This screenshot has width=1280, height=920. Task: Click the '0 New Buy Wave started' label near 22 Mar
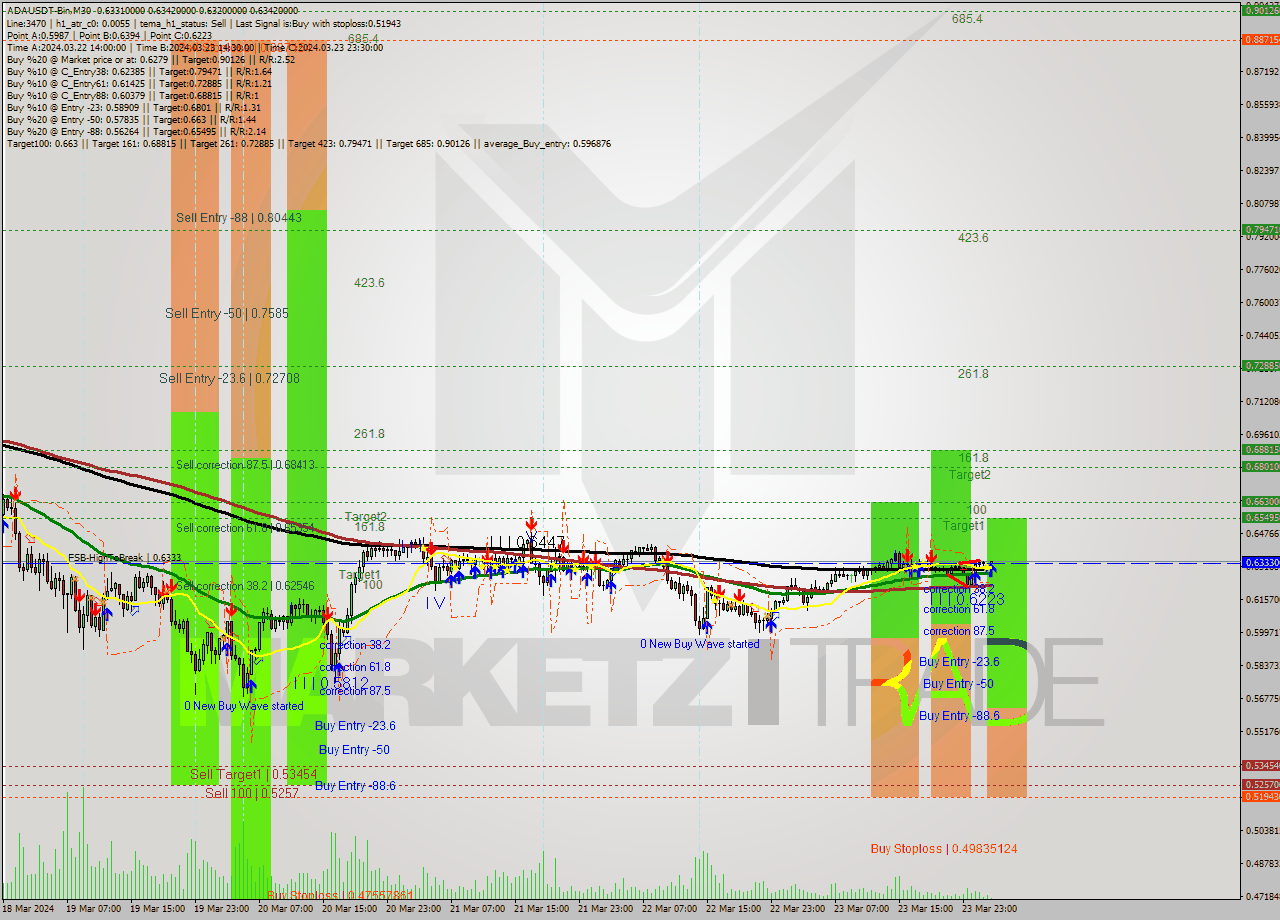[700, 644]
